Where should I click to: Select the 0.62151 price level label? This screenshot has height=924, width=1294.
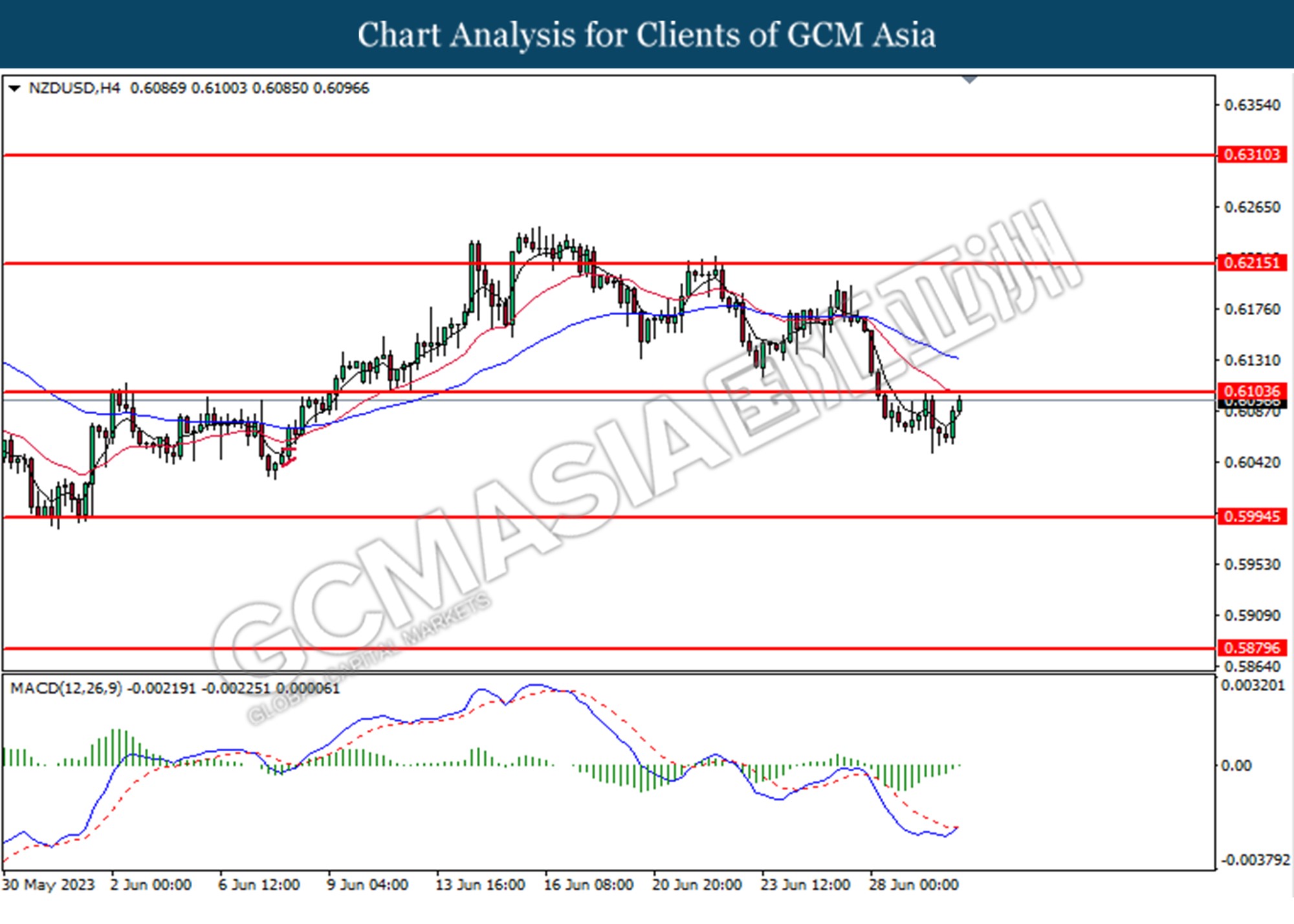pyautogui.click(x=1252, y=263)
